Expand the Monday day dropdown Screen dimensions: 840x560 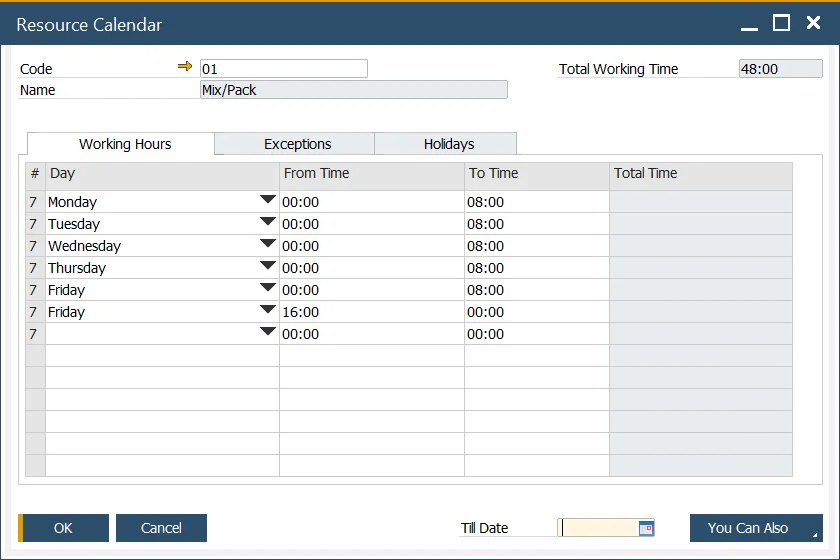click(x=267, y=199)
